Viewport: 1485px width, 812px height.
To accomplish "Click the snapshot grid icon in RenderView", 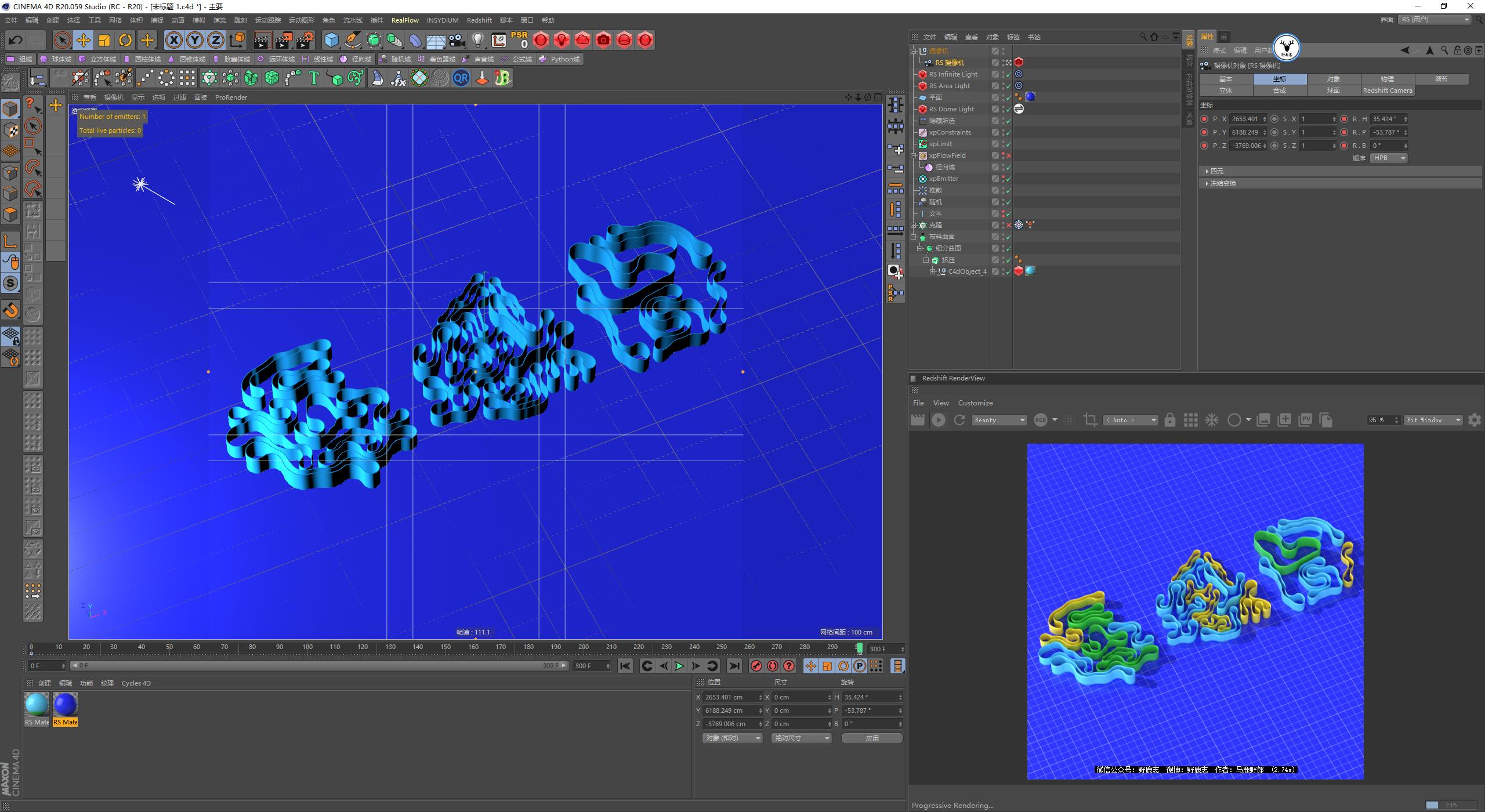I will click(x=1191, y=419).
